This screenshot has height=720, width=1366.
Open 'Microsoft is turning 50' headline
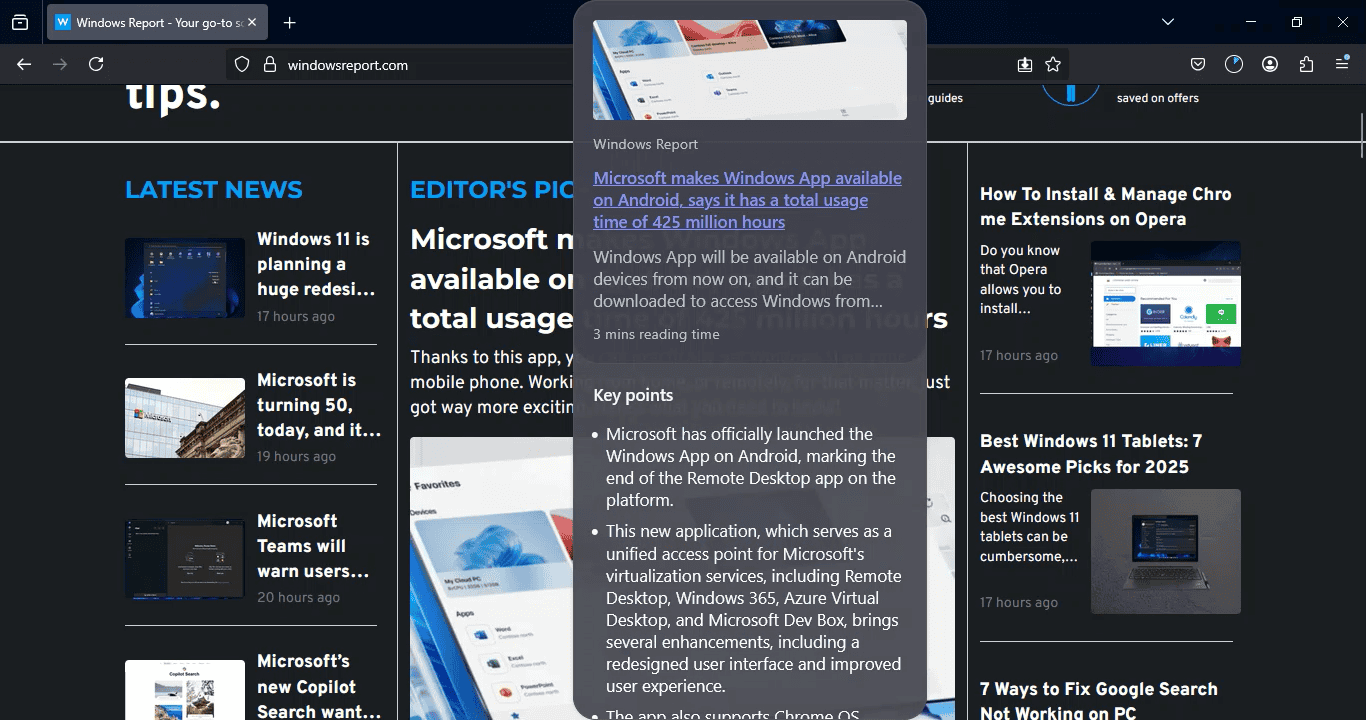tap(319, 405)
